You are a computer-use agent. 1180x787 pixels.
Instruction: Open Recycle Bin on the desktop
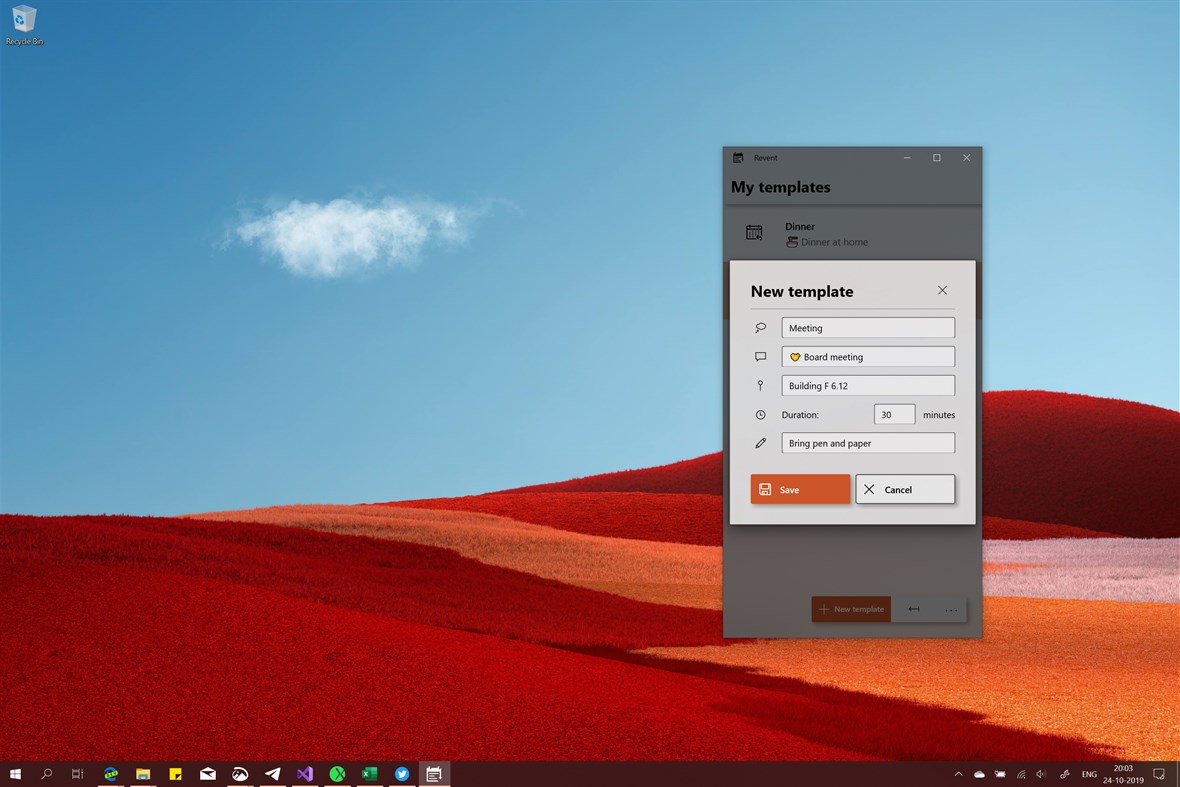[x=24, y=25]
